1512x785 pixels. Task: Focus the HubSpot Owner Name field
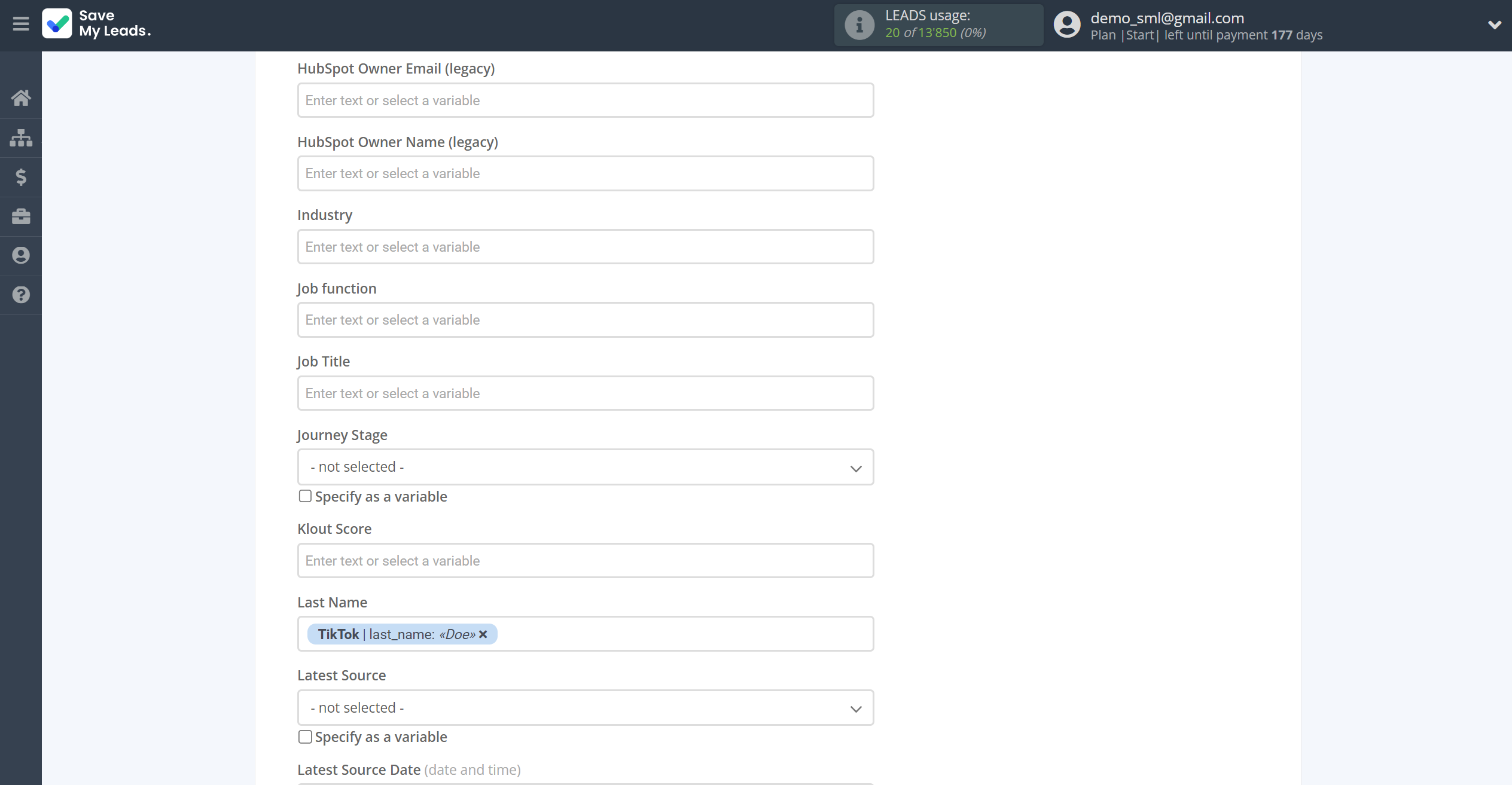click(586, 173)
